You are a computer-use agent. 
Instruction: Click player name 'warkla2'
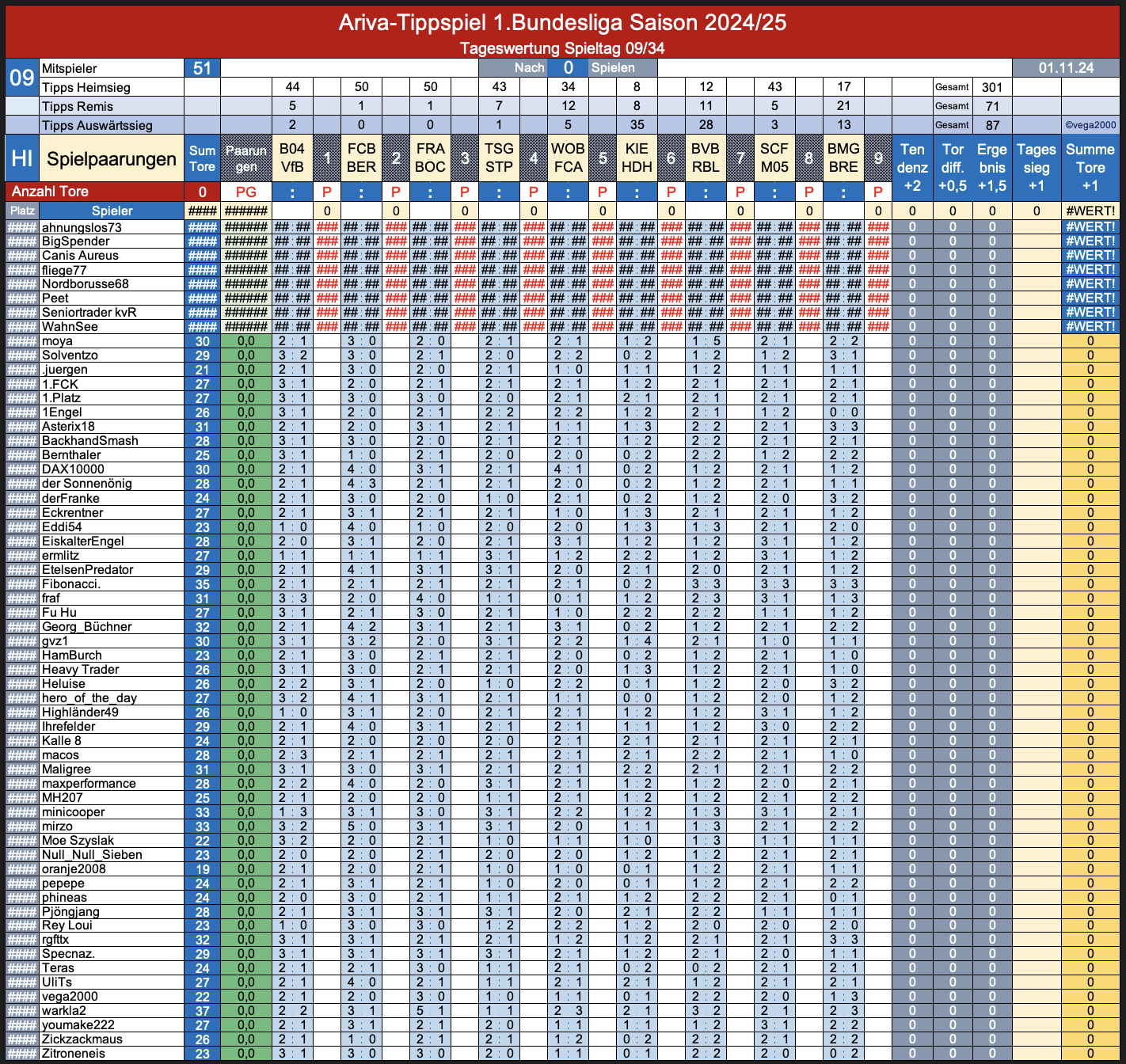[63, 1011]
